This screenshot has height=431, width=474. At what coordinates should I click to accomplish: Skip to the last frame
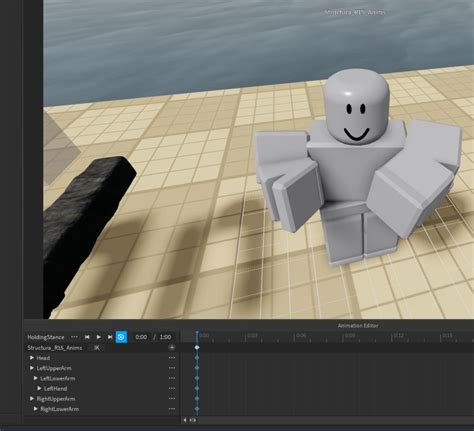point(110,337)
